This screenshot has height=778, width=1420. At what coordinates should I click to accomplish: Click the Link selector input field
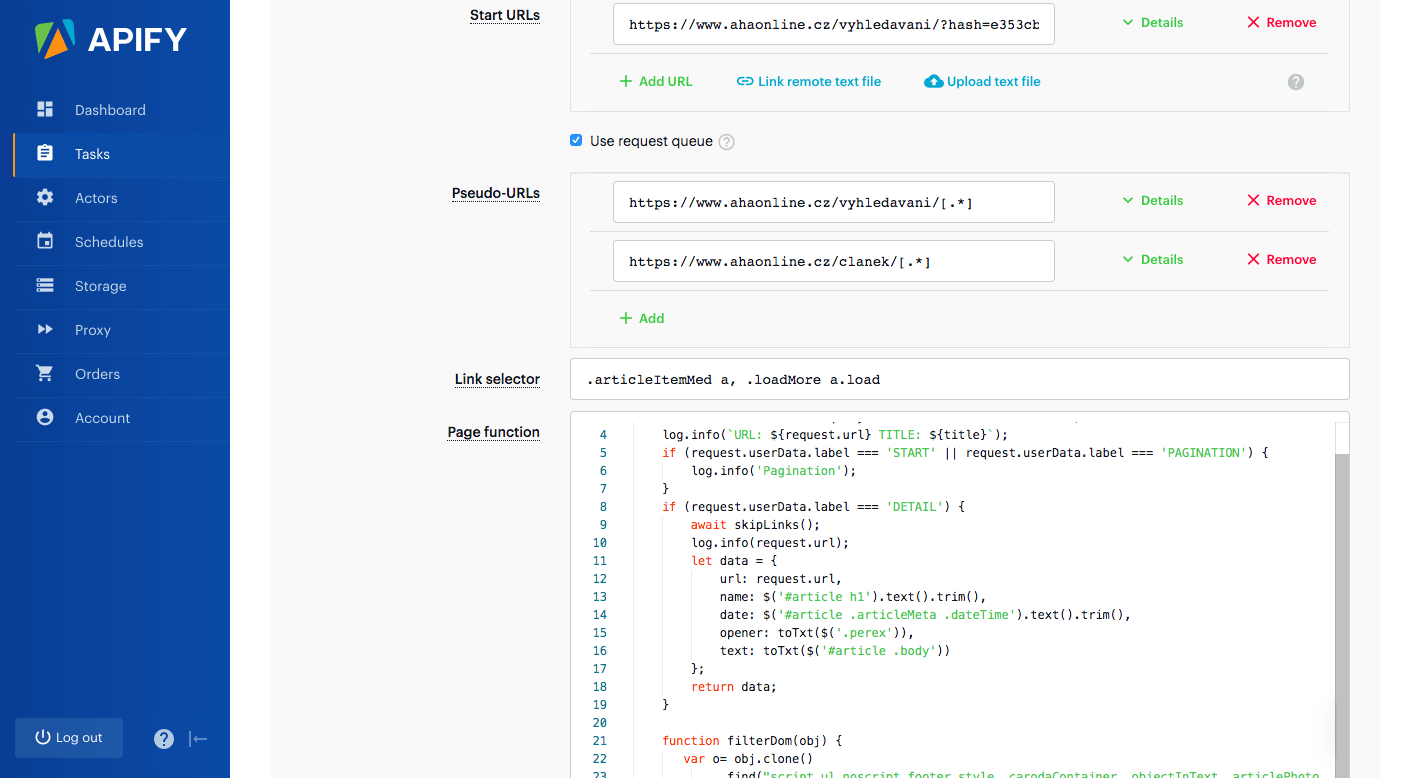click(x=959, y=379)
